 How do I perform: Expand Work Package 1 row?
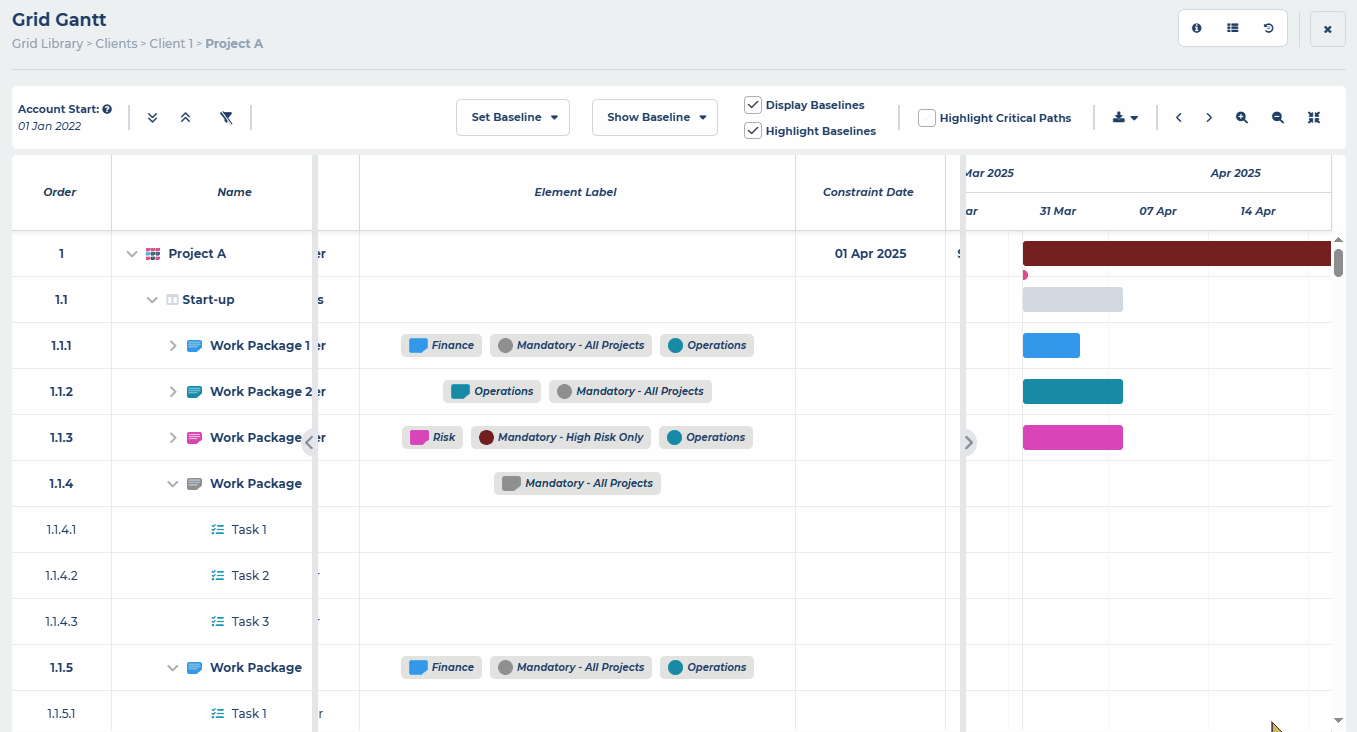[173, 346]
